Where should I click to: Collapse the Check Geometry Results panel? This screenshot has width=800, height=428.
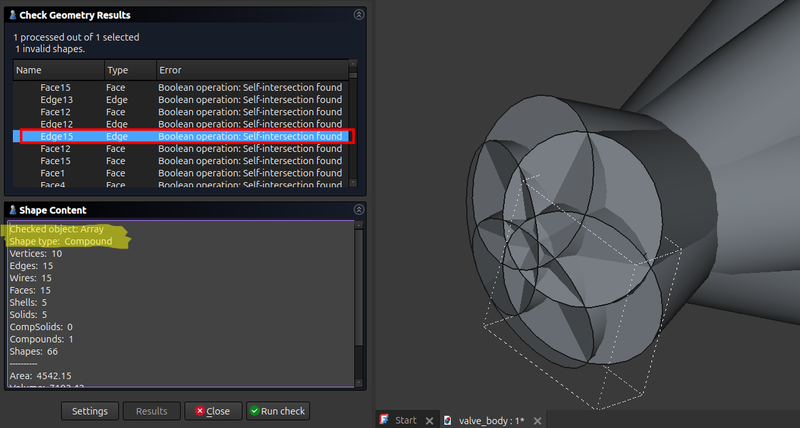pos(358,15)
